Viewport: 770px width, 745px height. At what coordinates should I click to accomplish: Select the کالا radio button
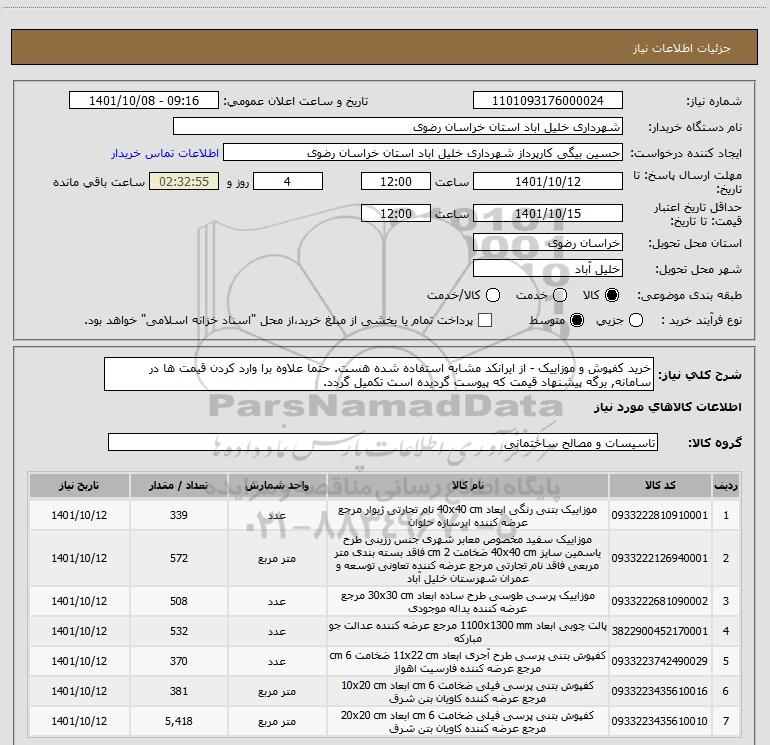point(612,295)
